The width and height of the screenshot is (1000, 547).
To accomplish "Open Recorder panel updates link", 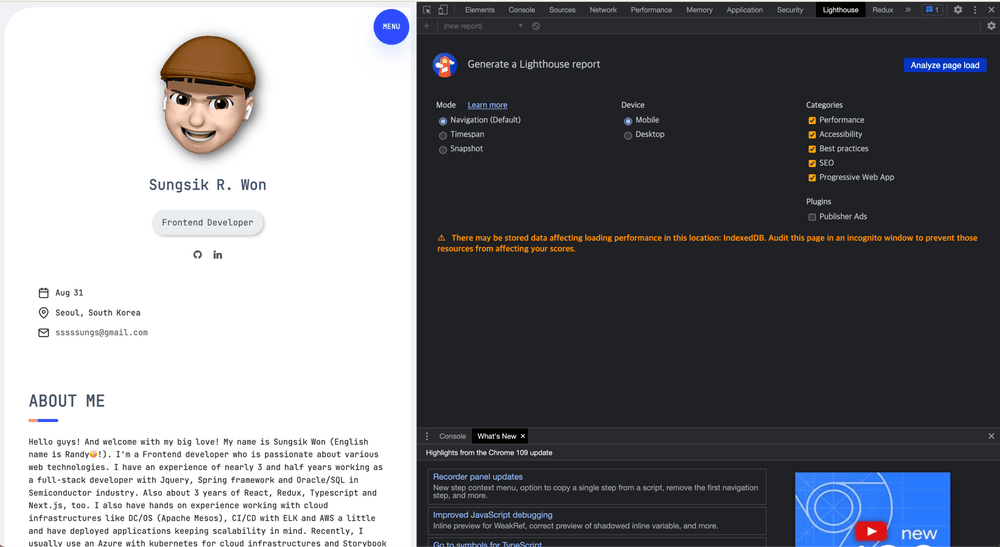I will [x=478, y=476].
